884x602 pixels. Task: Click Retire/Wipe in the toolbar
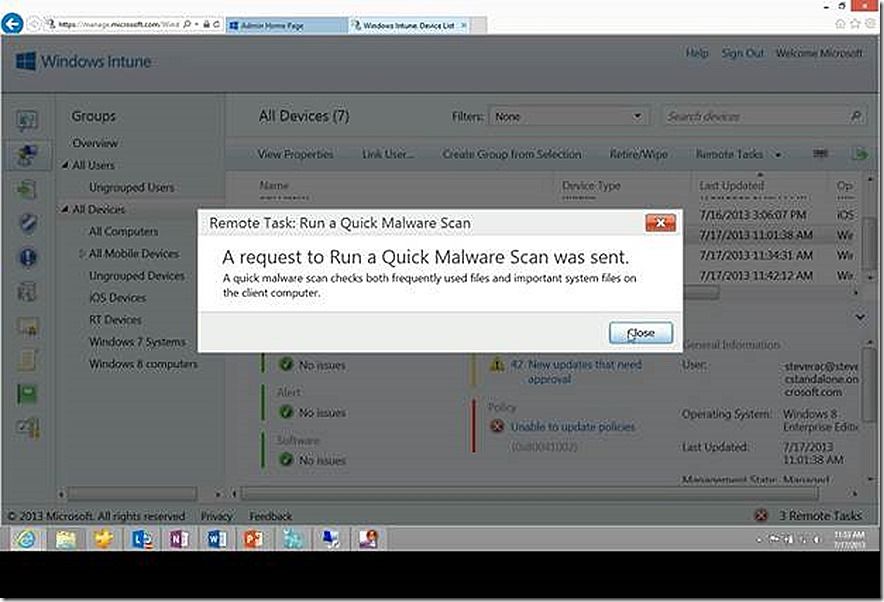click(x=638, y=154)
